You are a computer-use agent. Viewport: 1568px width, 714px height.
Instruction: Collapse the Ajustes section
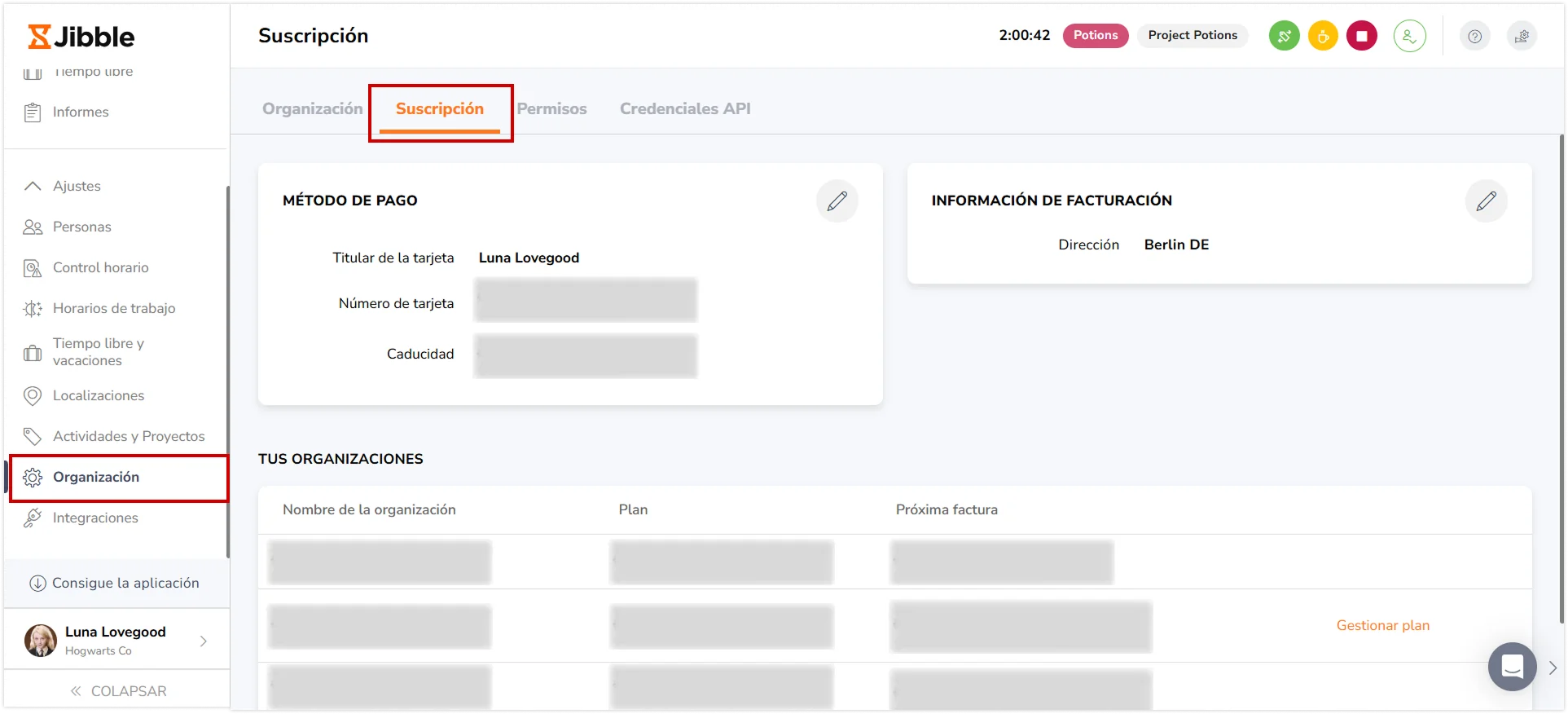click(x=33, y=186)
